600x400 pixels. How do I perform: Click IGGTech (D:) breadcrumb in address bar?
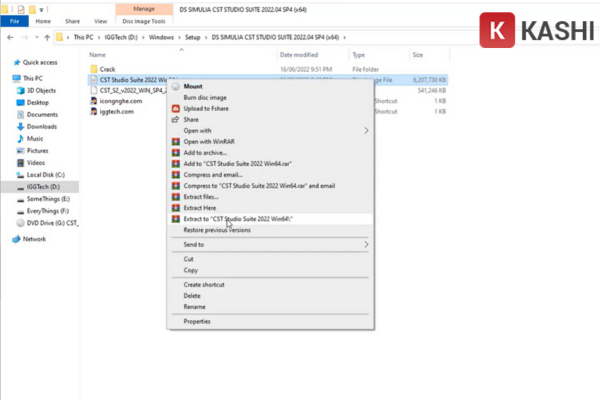(x=121, y=38)
